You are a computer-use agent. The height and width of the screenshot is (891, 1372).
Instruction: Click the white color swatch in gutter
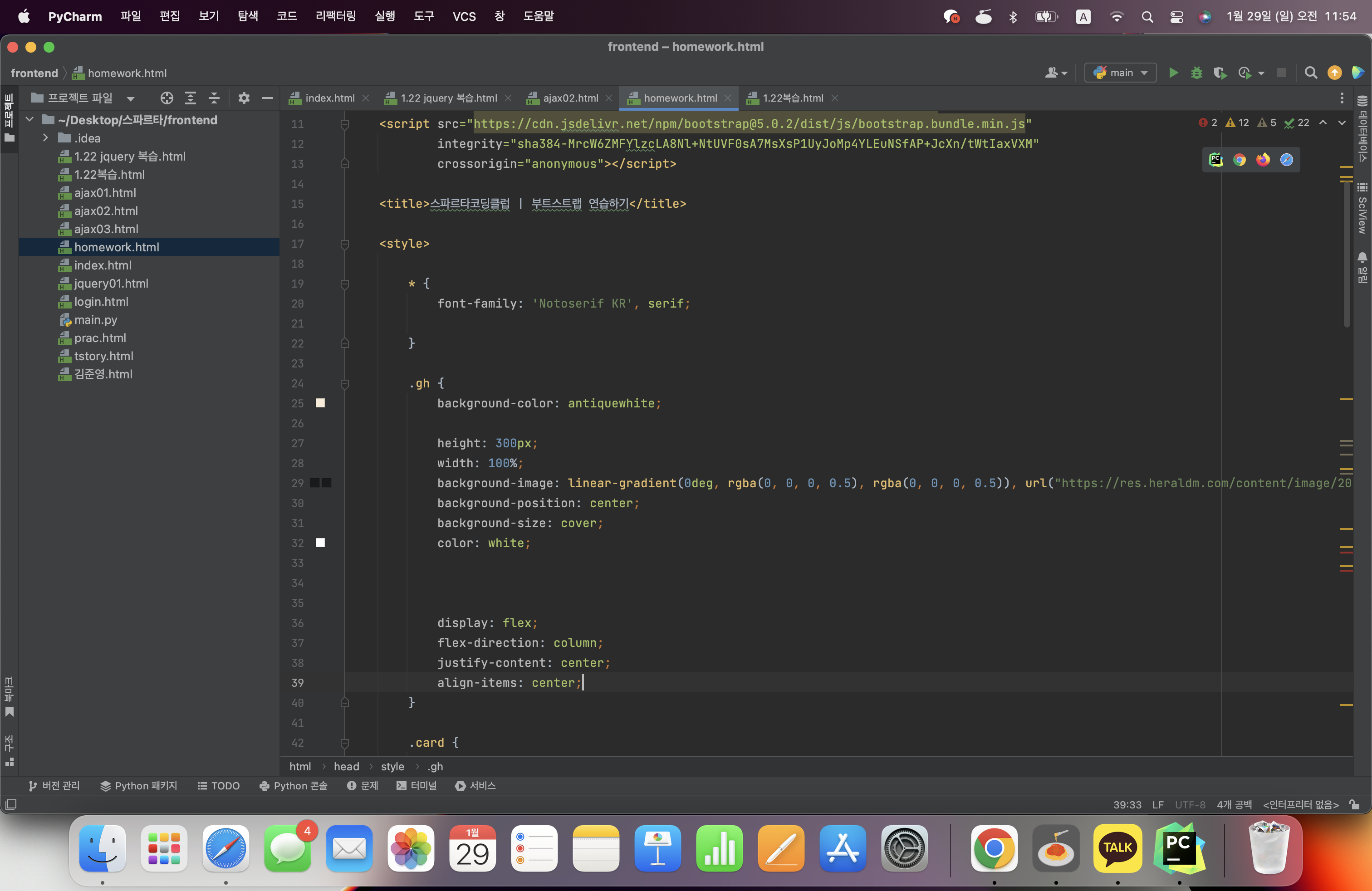click(x=320, y=543)
